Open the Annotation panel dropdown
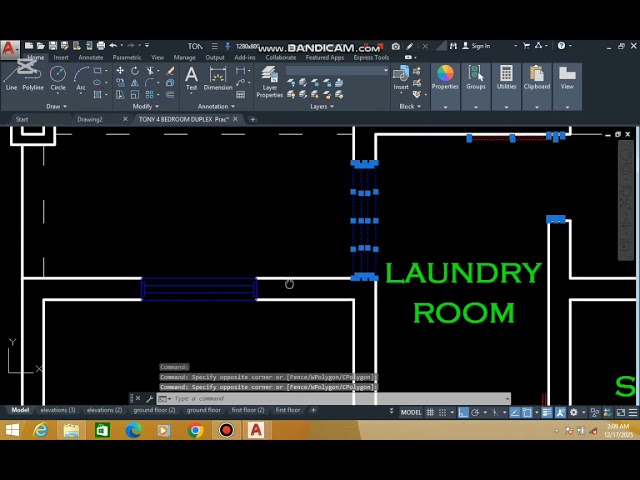The height and width of the screenshot is (480, 640). tap(215, 106)
